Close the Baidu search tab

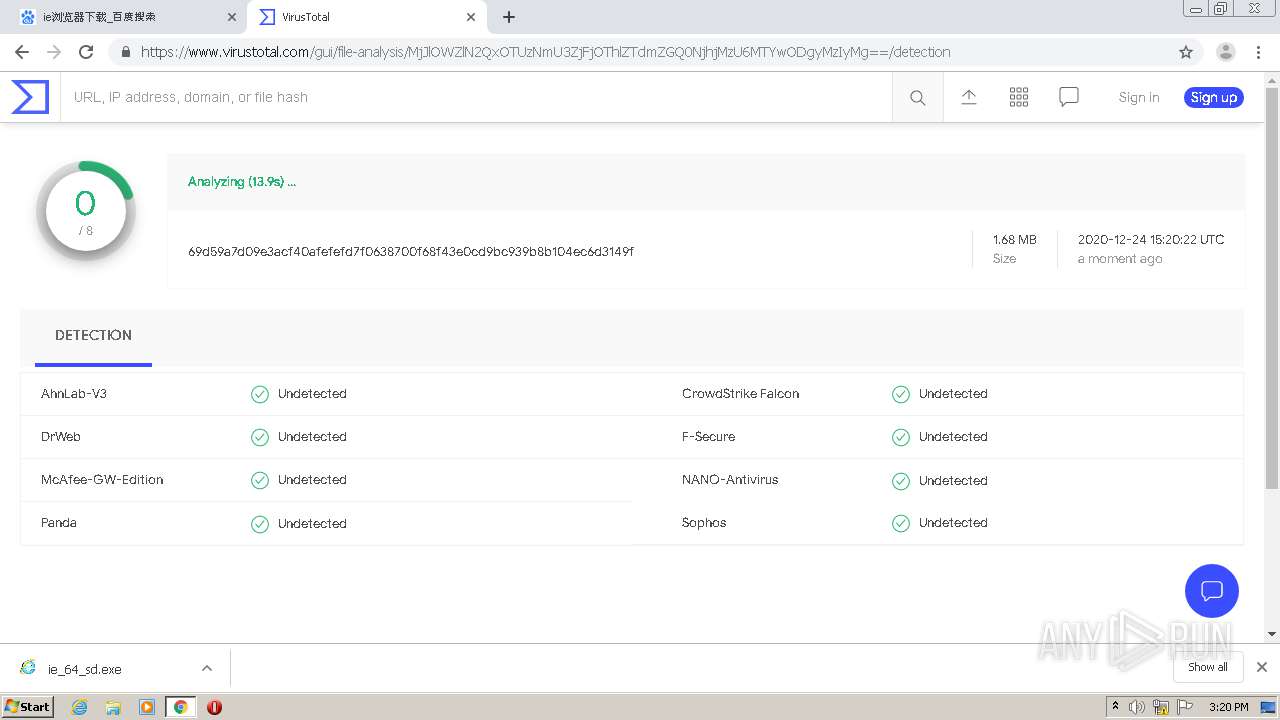click(x=232, y=17)
